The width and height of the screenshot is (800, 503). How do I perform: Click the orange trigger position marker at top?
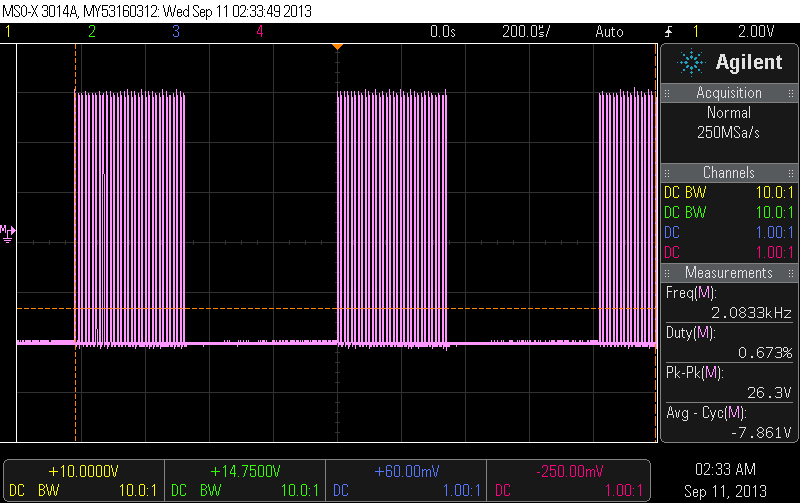pos(337,46)
